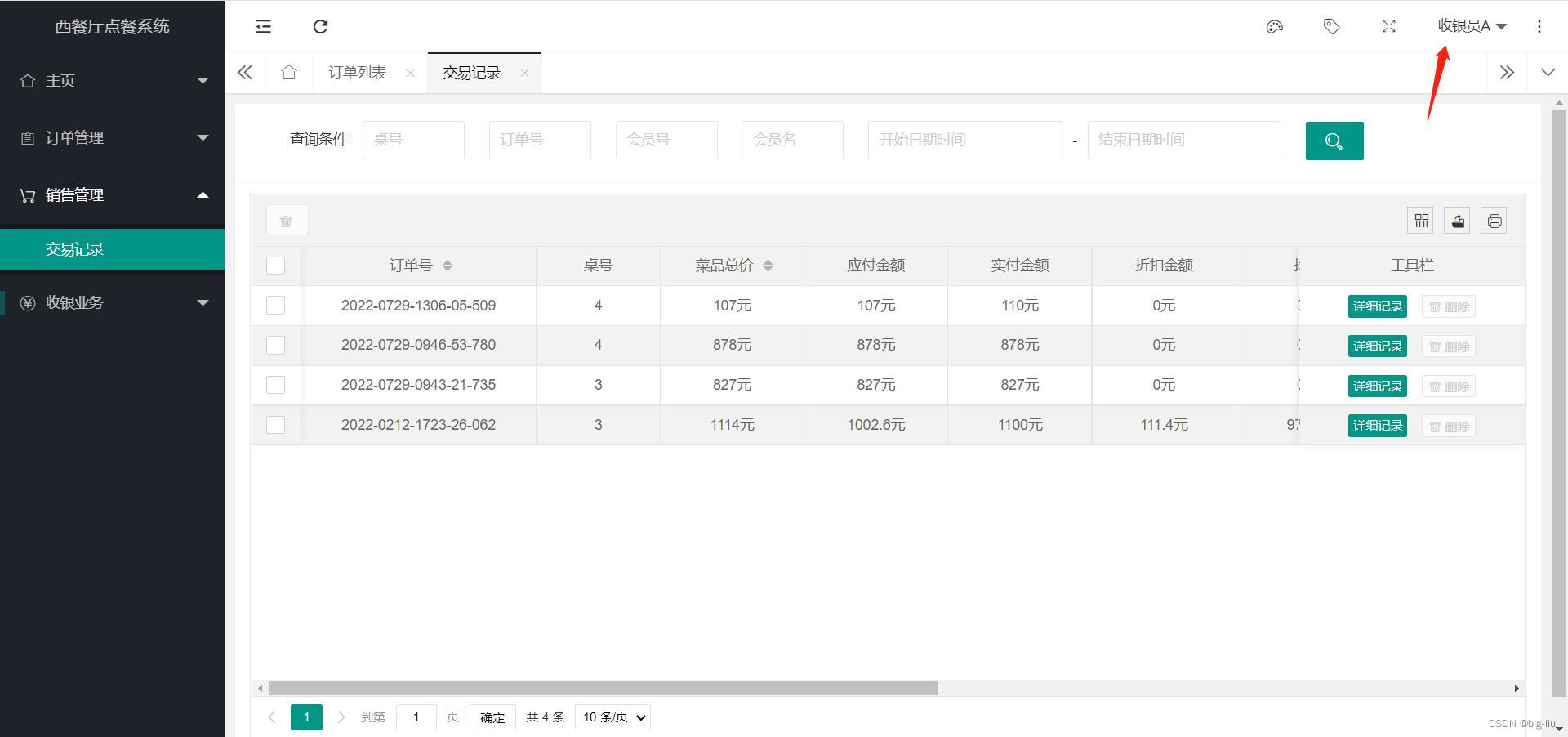The height and width of the screenshot is (737, 1568).
Task: Expand the 收银业务 sidebar menu
Action: 112,303
